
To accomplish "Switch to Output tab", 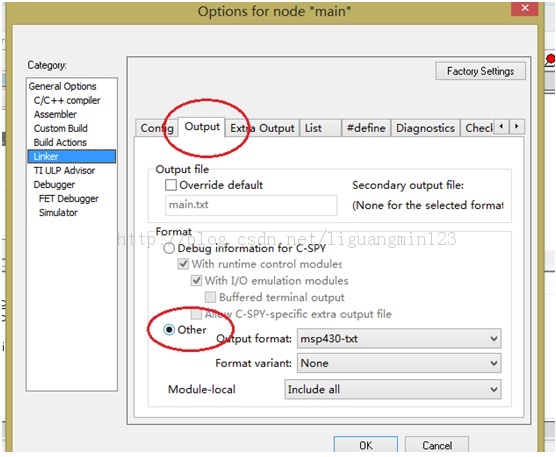I will click(202, 127).
